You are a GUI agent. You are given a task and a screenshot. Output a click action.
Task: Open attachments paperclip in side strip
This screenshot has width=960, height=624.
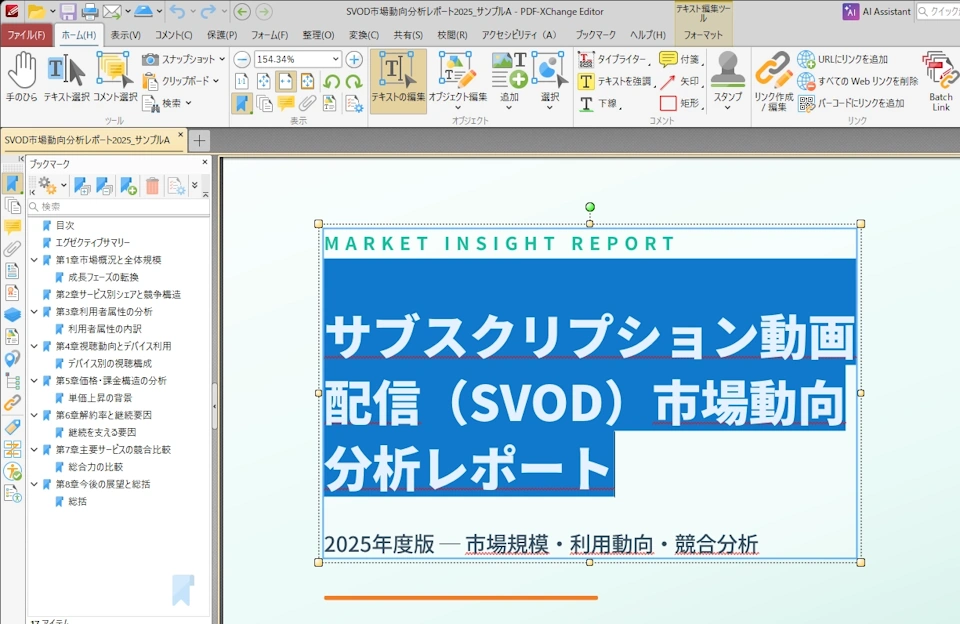tap(12, 249)
